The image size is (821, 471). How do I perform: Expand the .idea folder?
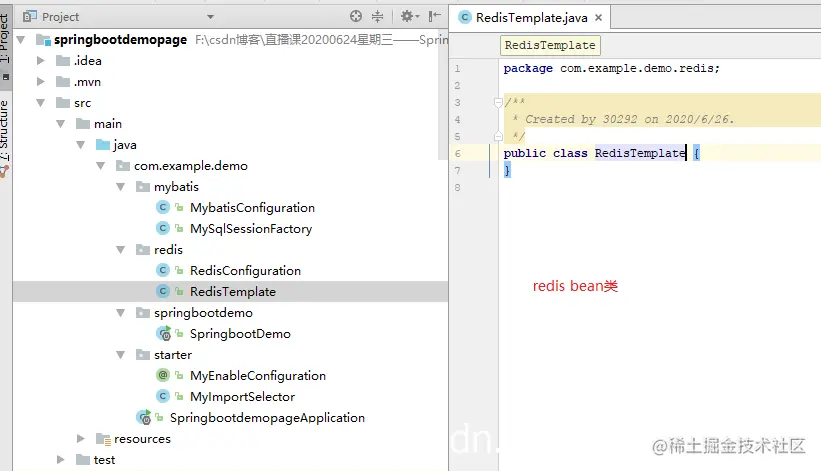point(41,61)
